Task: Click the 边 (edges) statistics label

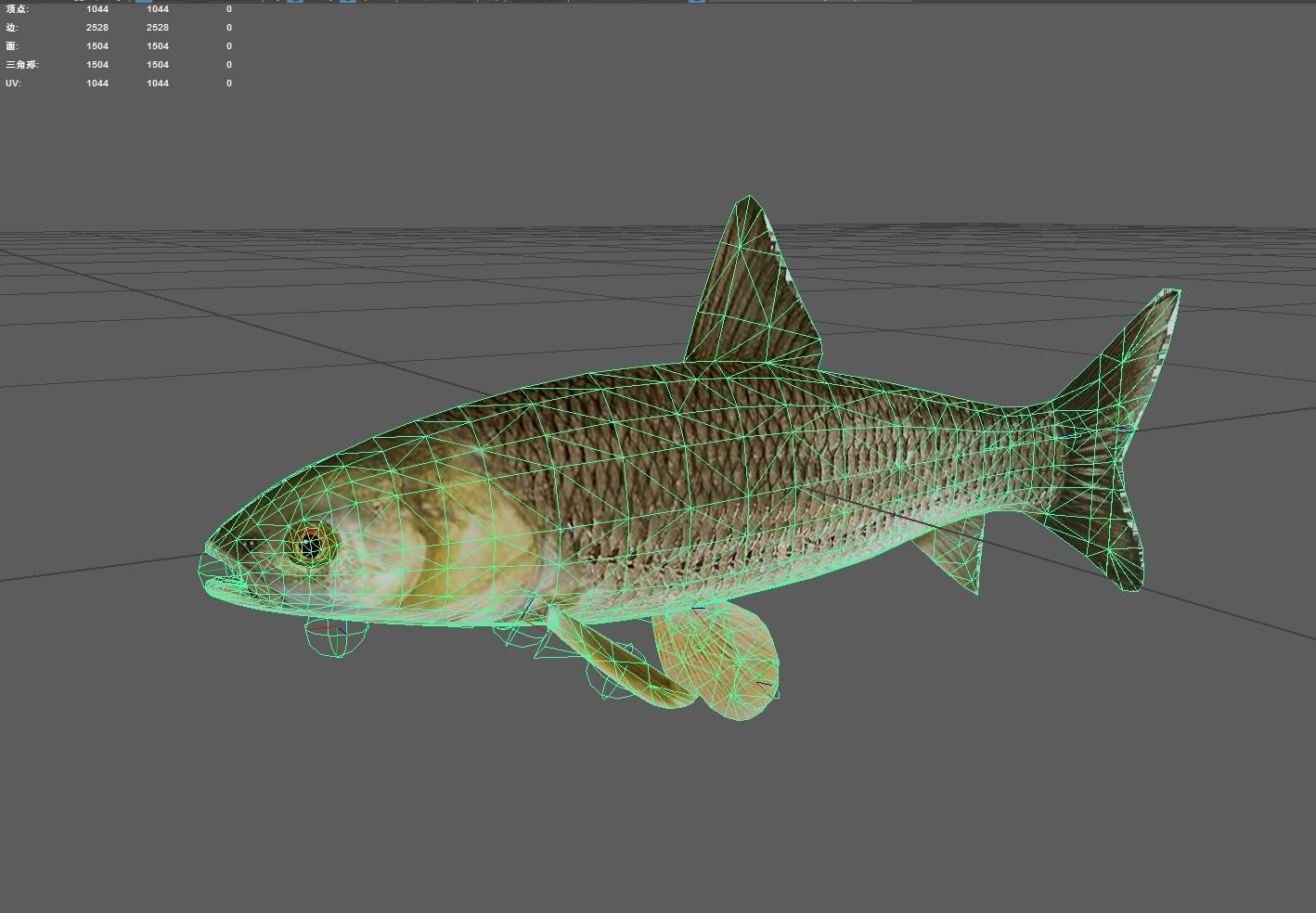Action: coord(11,27)
